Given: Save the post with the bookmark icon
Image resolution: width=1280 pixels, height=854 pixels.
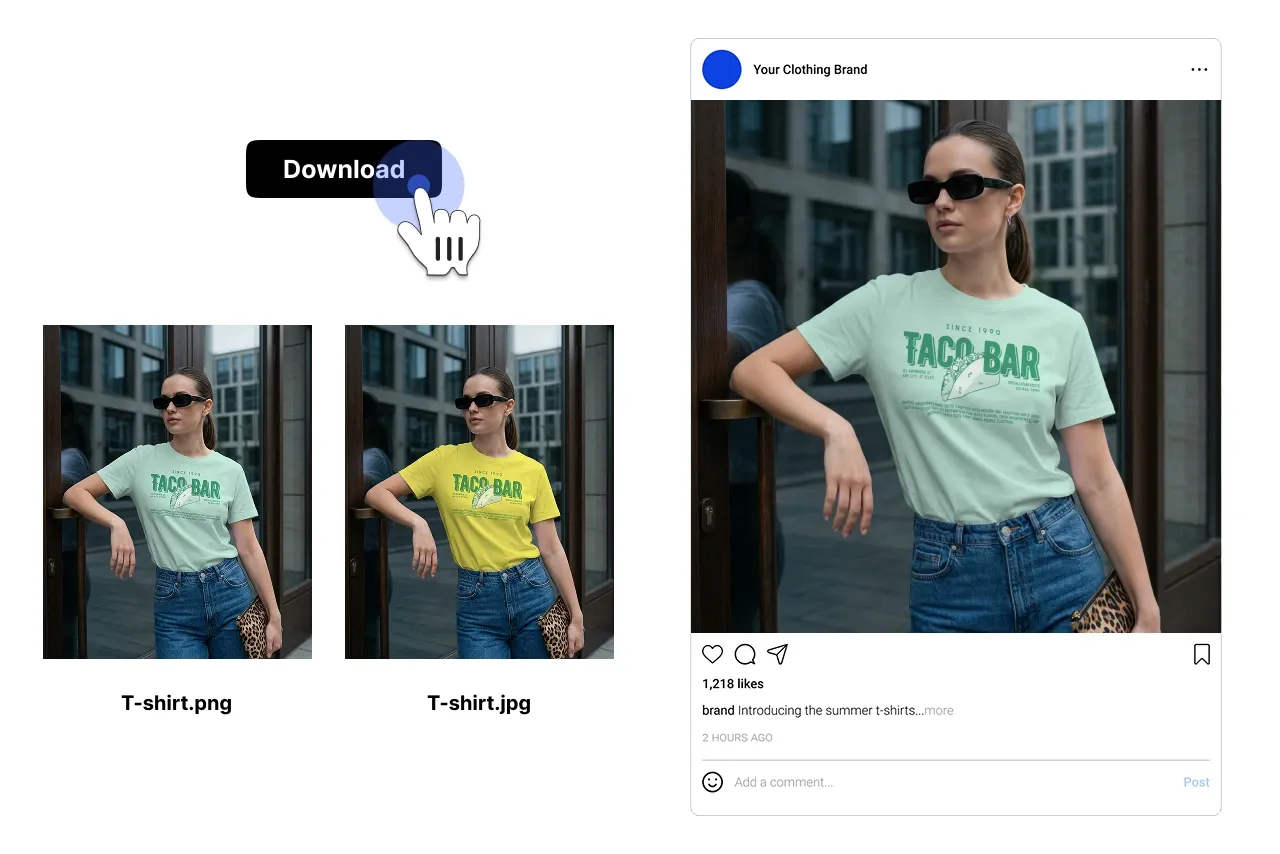Looking at the screenshot, I should 1202,654.
